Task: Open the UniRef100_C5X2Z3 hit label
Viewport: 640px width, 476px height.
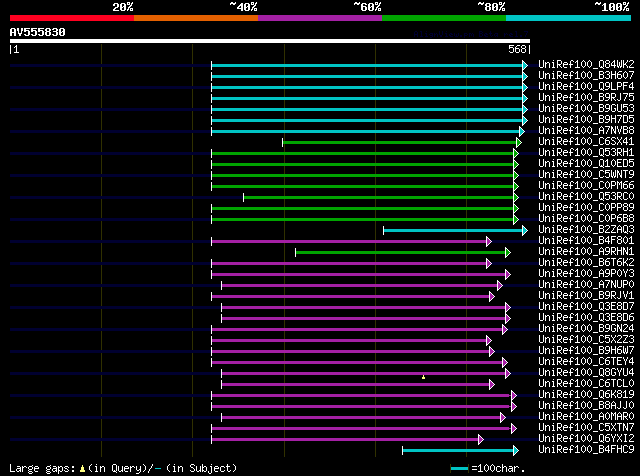Action: (586, 340)
